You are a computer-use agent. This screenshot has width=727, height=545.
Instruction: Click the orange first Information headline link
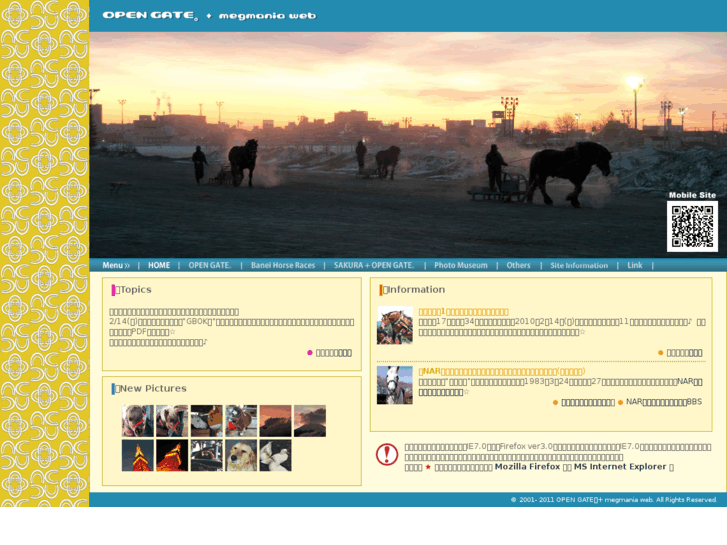(x=463, y=312)
